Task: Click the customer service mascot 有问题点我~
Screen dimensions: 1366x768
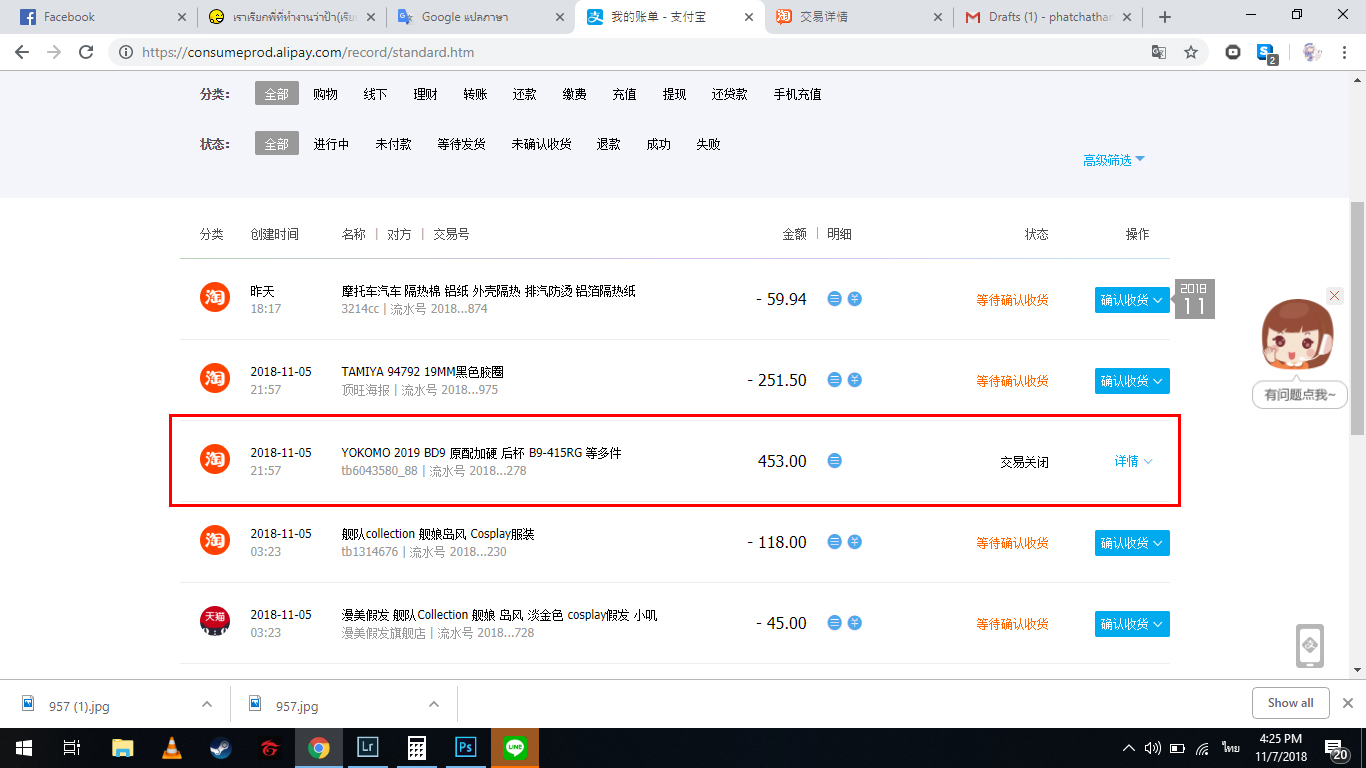Action: click(x=1299, y=353)
